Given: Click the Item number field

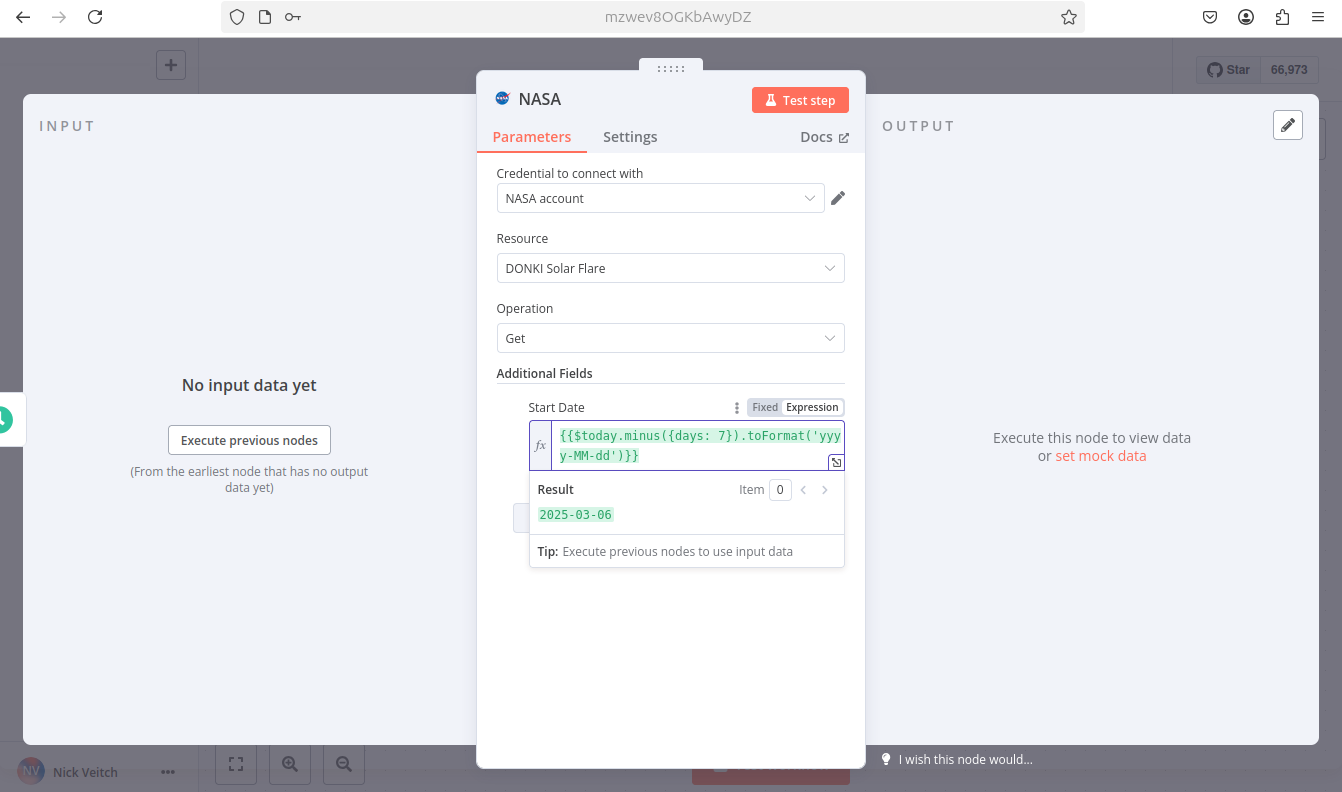Looking at the screenshot, I should click(x=780, y=490).
